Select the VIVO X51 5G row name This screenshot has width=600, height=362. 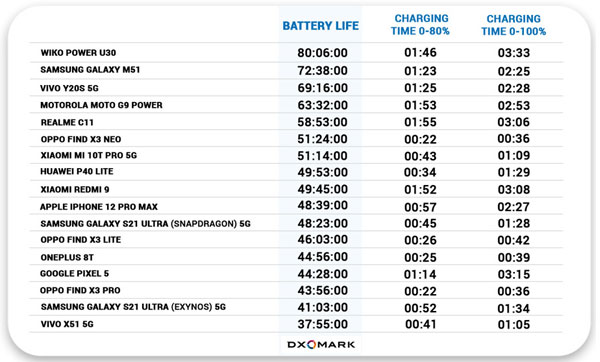click(x=67, y=324)
